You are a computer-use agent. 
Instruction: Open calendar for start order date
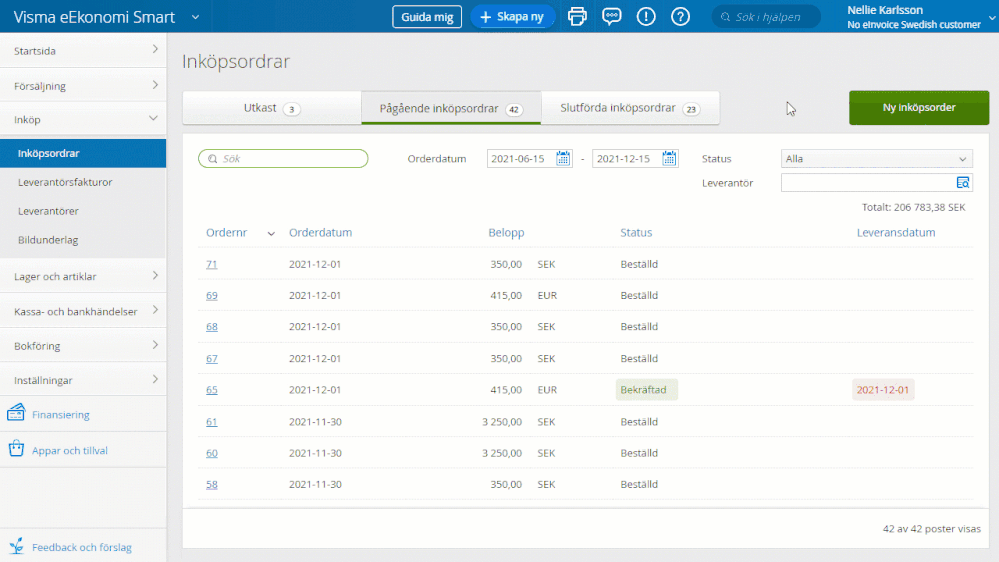pos(564,158)
